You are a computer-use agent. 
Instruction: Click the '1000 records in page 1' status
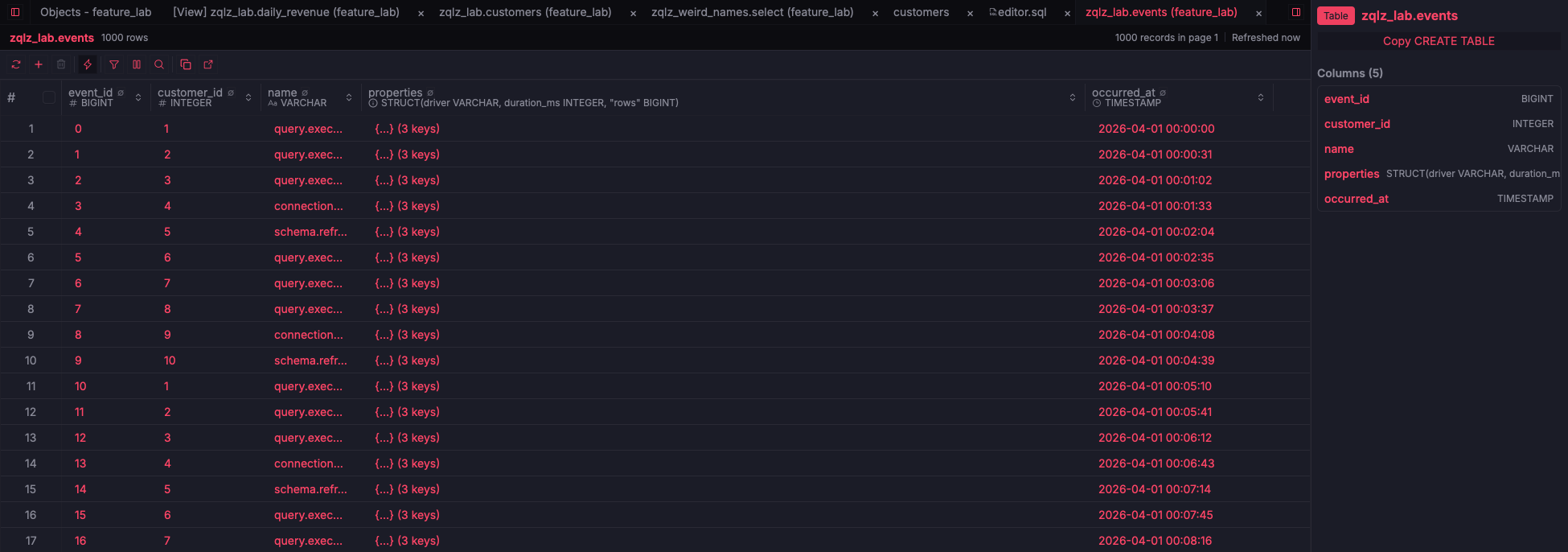(1166, 38)
